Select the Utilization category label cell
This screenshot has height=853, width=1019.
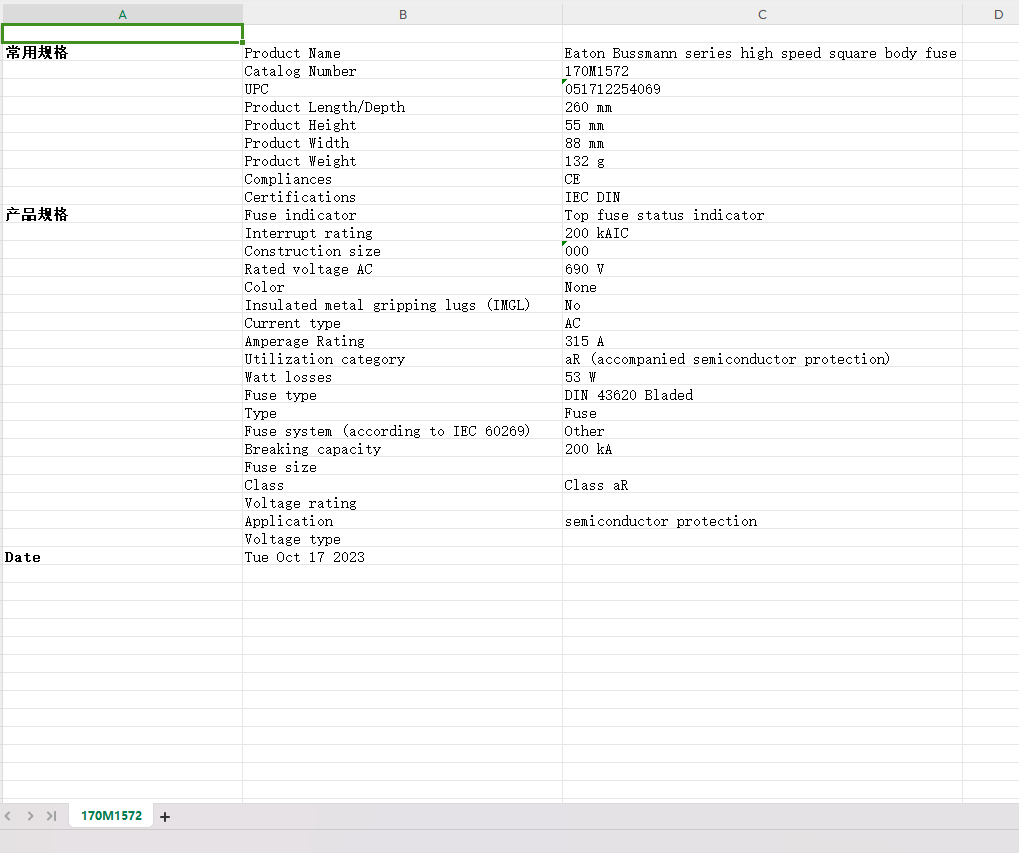pyautogui.click(x=402, y=359)
